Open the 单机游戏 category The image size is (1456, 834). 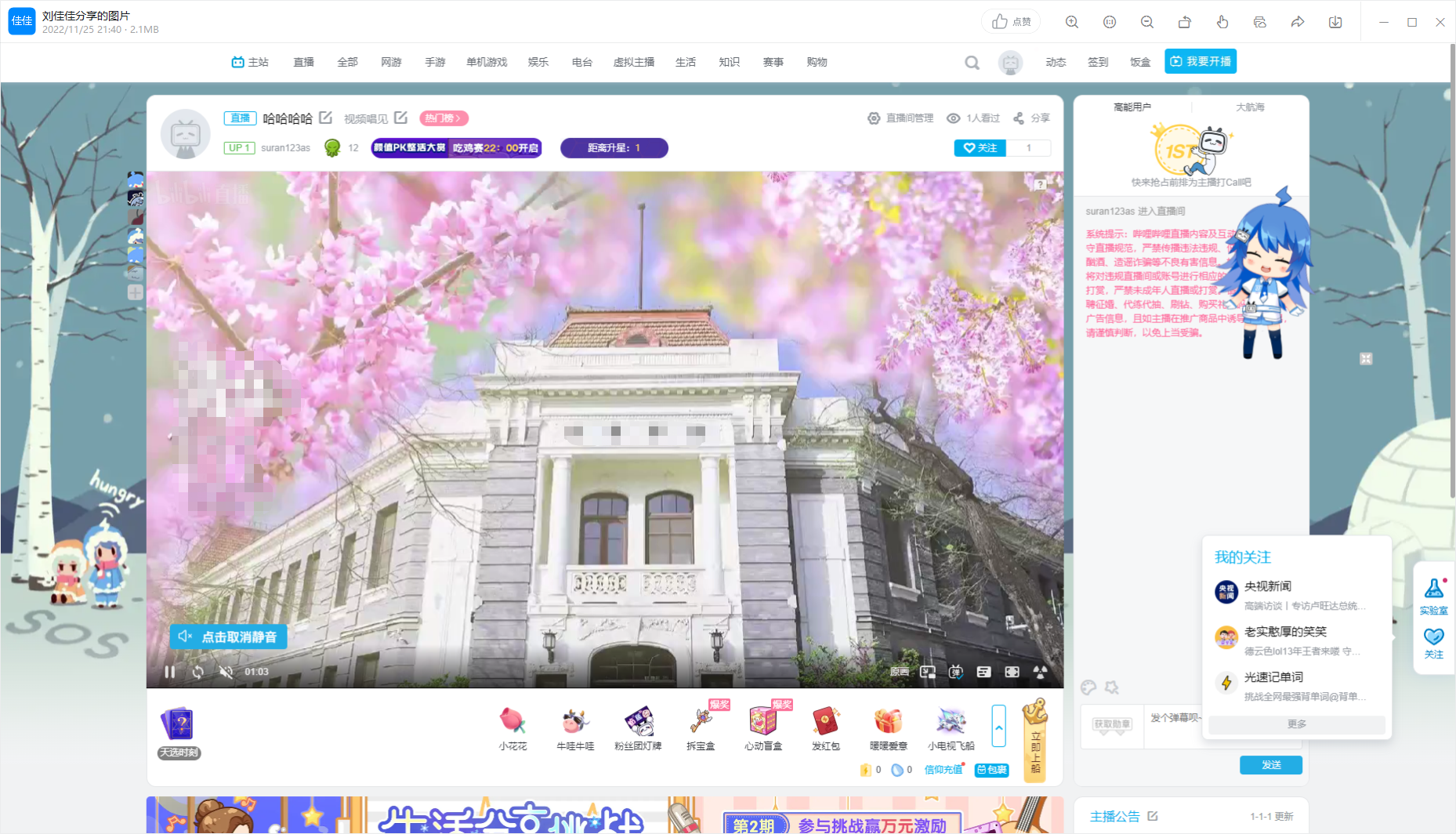(487, 62)
